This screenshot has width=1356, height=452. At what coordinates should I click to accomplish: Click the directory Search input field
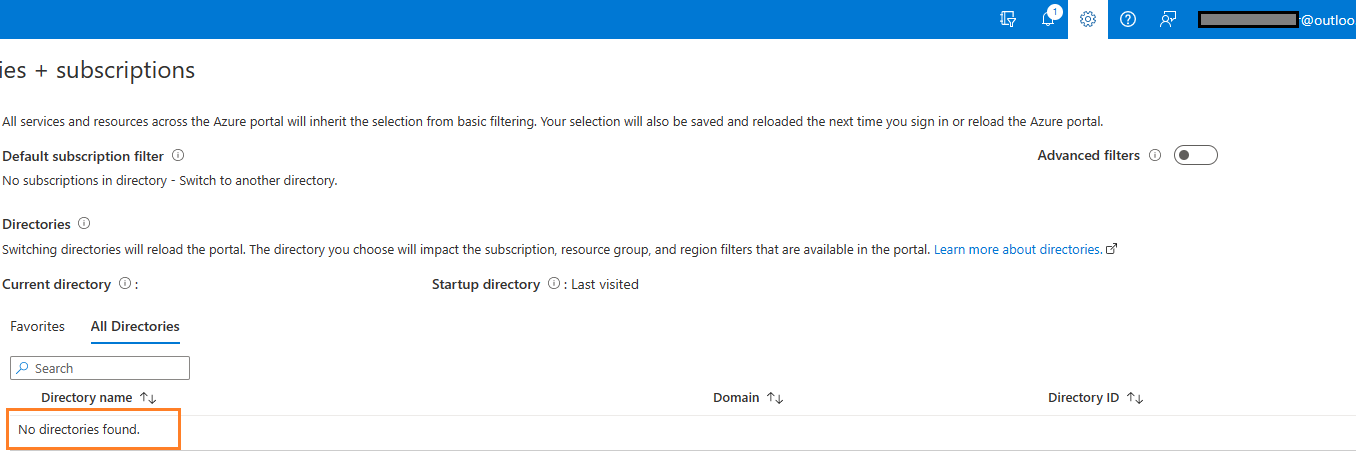point(100,368)
